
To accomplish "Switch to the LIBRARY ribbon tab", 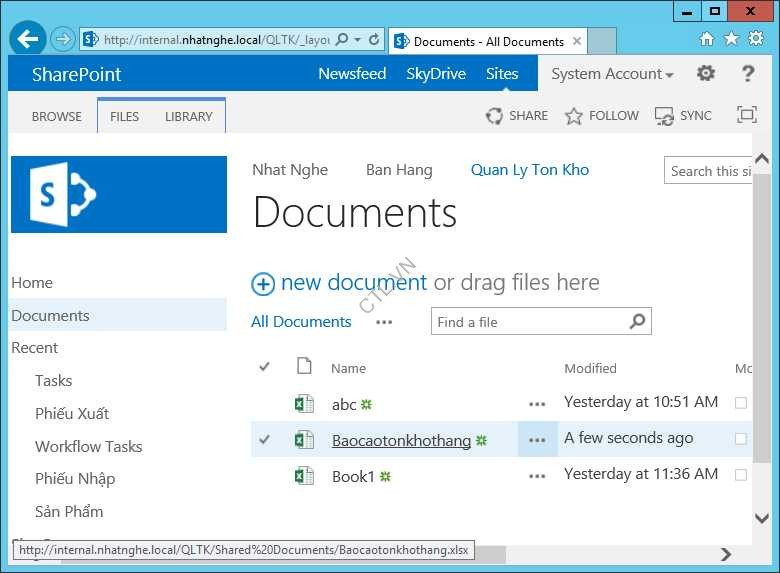I will [x=189, y=116].
